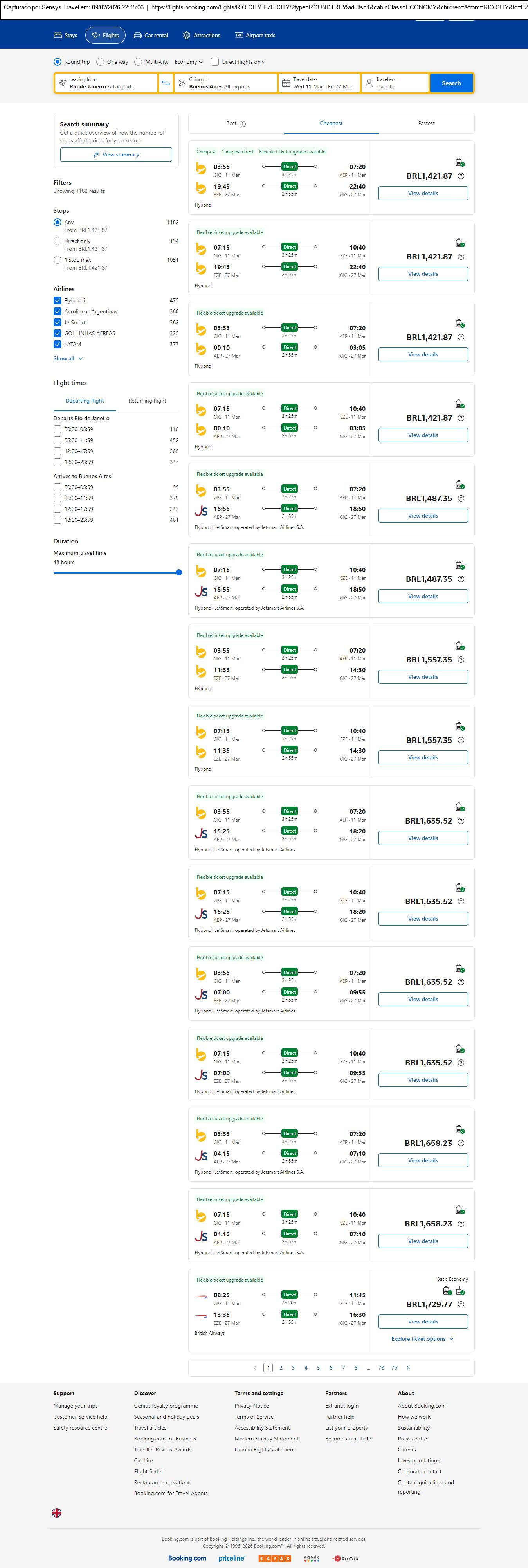Image resolution: width=528 pixels, height=1568 pixels.
Task: Expand the Show all airlines list
Action: [68, 358]
